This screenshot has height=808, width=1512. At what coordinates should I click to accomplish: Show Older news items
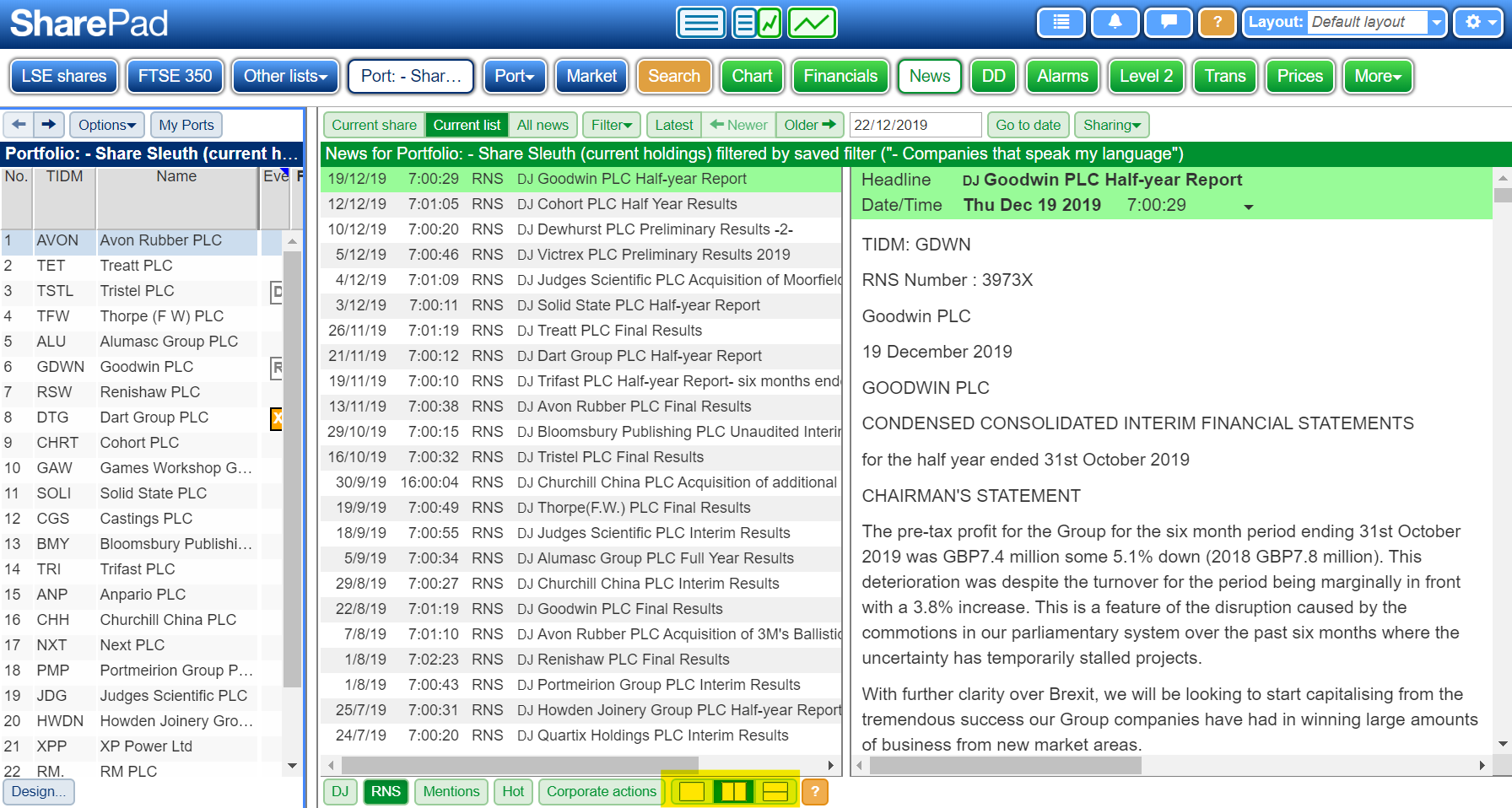pyautogui.click(x=809, y=125)
